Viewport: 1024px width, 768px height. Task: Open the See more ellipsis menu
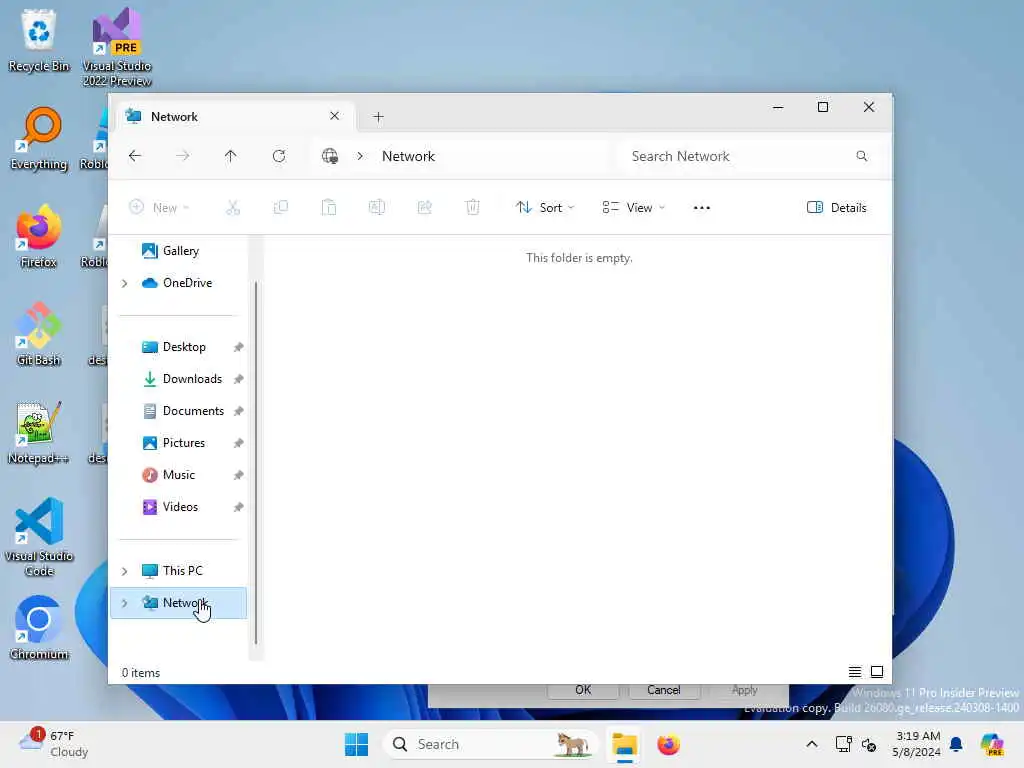point(701,208)
